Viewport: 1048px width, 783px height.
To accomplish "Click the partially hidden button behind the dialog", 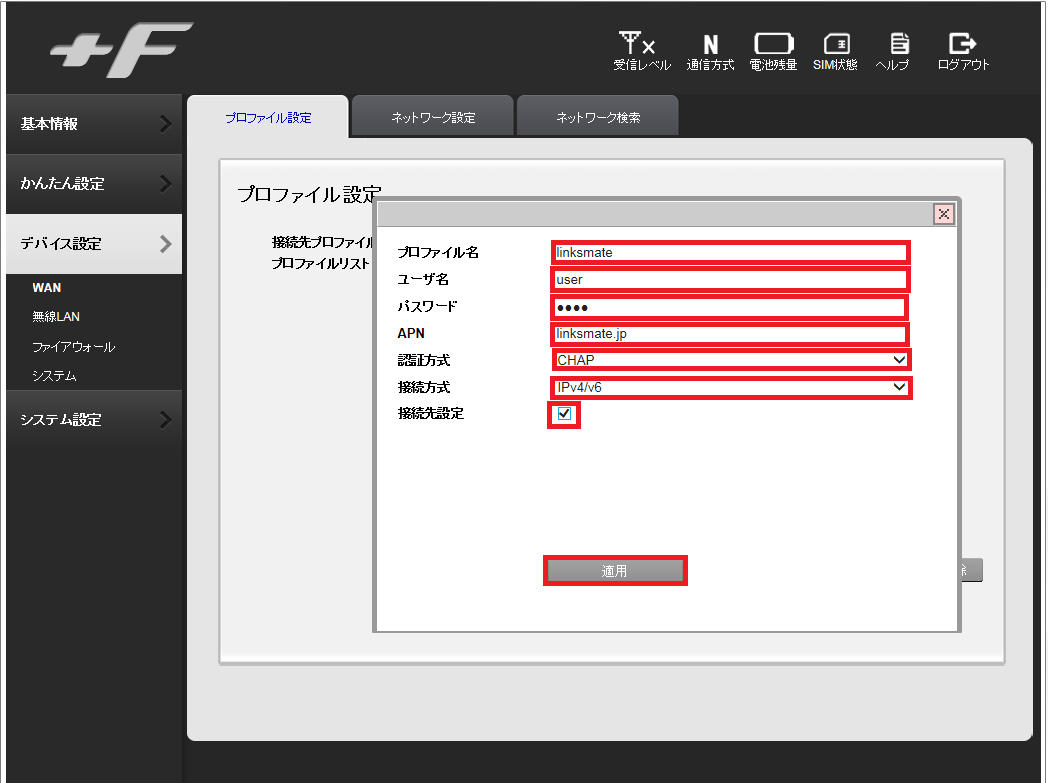I will [x=972, y=570].
